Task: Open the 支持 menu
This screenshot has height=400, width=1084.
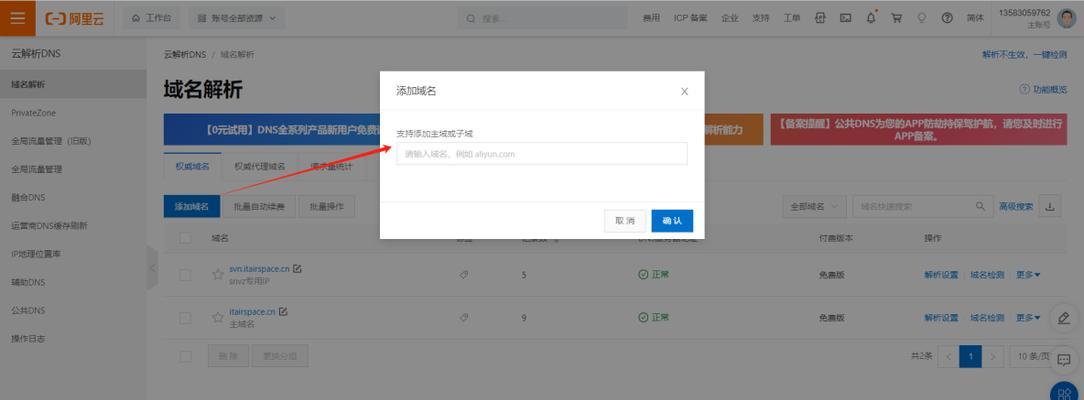Action: pyautogui.click(x=760, y=19)
